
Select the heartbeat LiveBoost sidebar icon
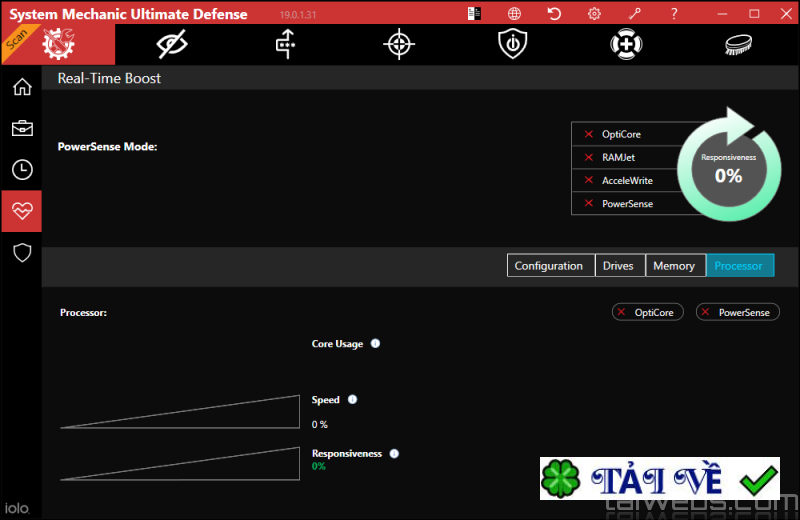(x=21, y=211)
